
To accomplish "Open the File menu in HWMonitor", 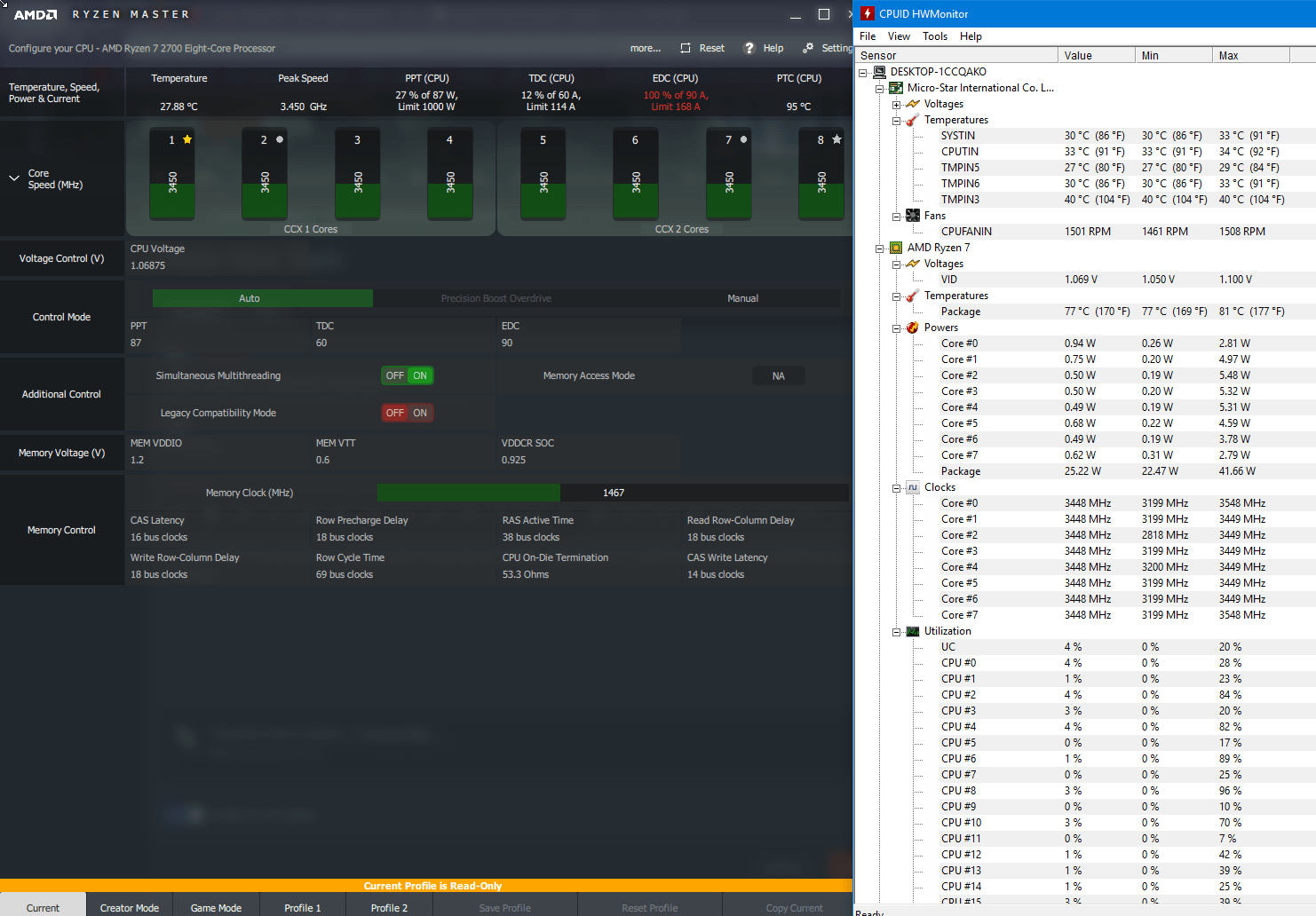I will pos(868,36).
